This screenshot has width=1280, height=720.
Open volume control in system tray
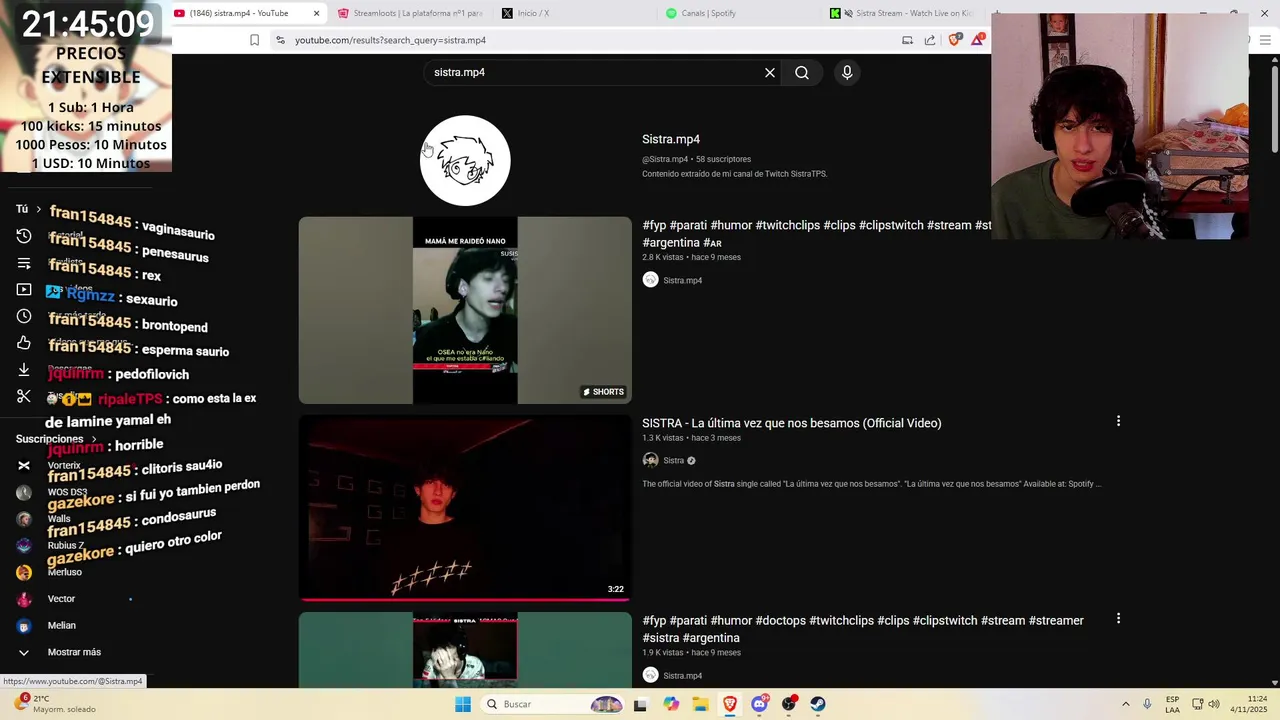(x=1214, y=704)
